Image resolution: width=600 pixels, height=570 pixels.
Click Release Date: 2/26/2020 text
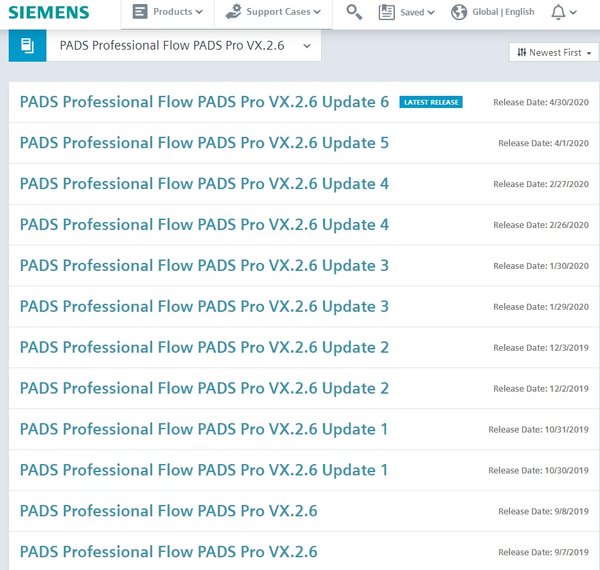point(541,225)
